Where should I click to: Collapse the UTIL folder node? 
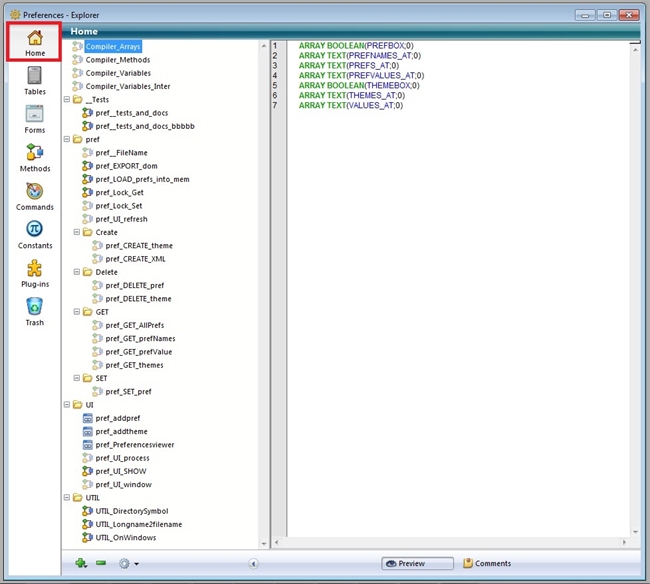66,497
